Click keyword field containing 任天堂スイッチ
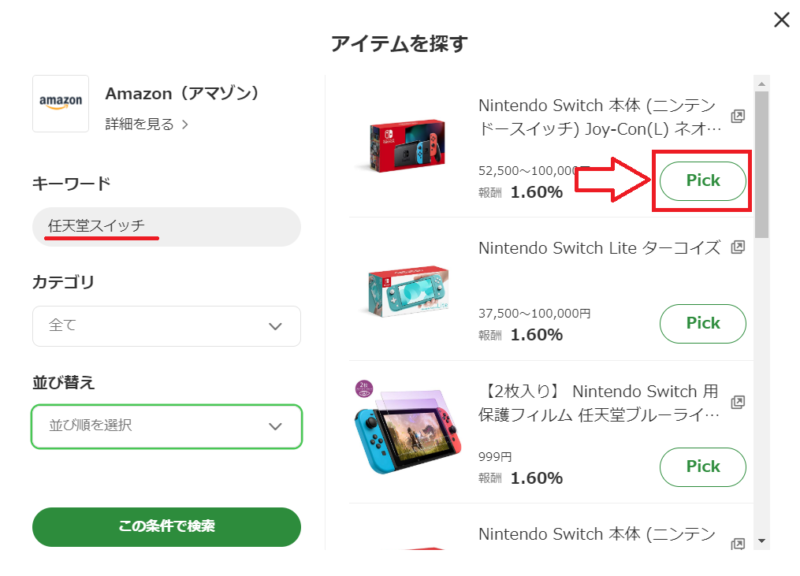The width and height of the screenshot is (800, 576). pos(166,227)
